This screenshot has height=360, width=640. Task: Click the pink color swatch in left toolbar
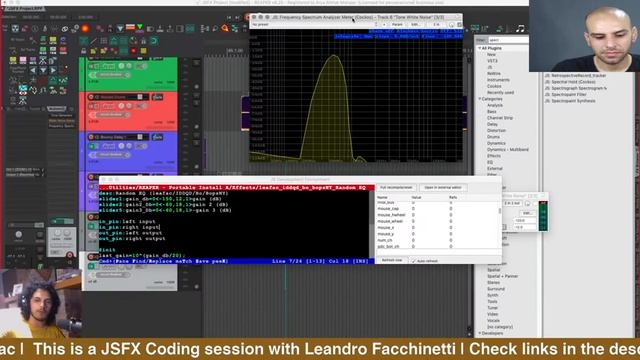(23, 60)
